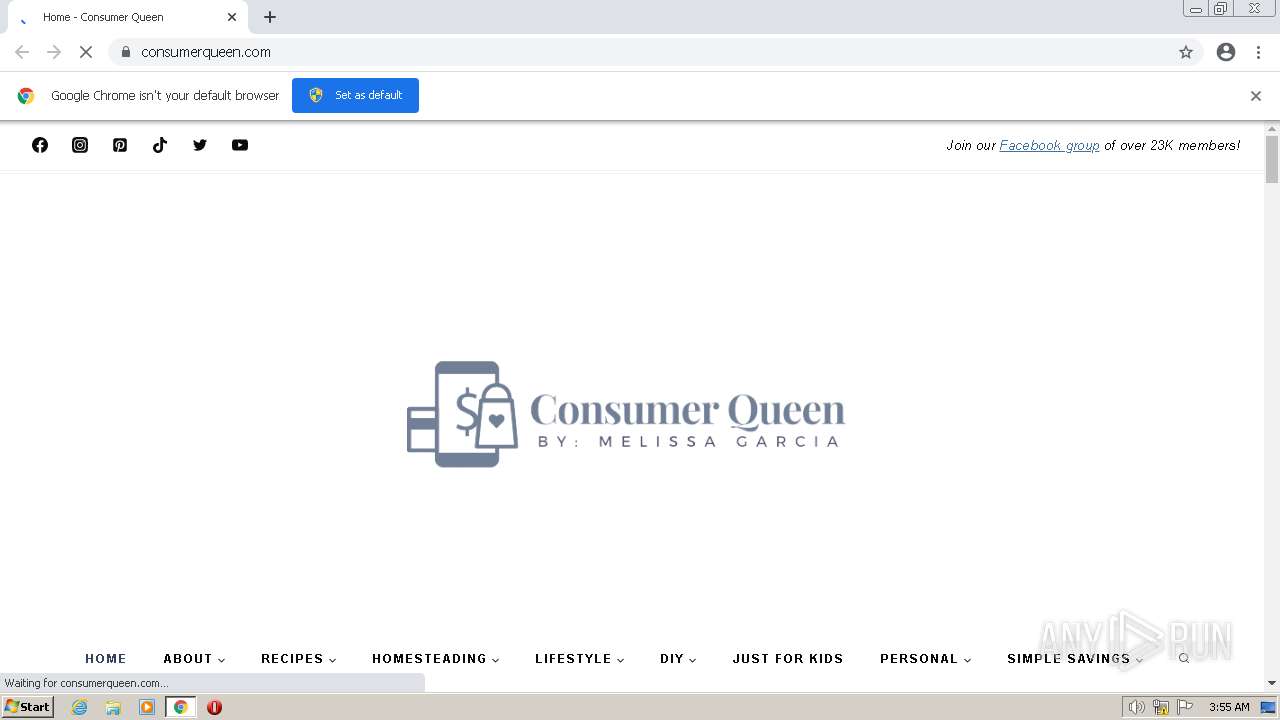Image resolution: width=1280 pixels, height=720 pixels.
Task: Expand the HOMESTEADING menu
Action: click(x=436, y=658)
